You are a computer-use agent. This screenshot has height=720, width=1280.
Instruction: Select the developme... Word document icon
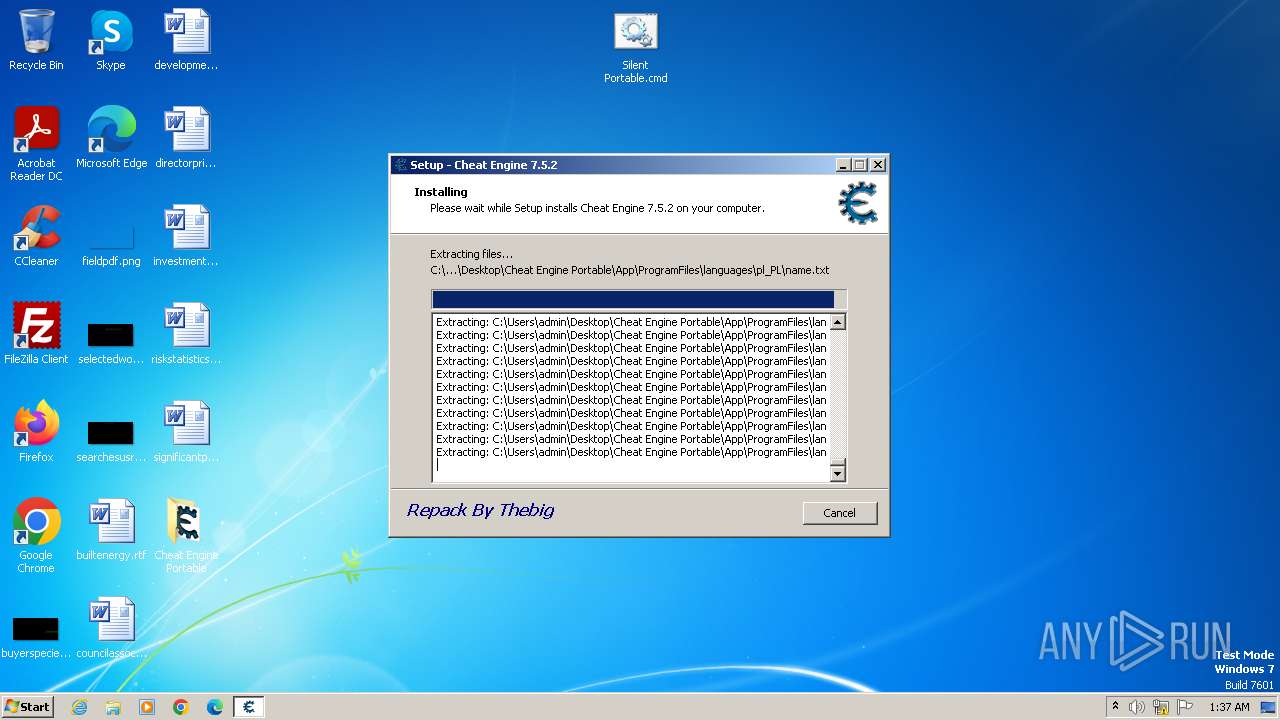coord(186,40)
